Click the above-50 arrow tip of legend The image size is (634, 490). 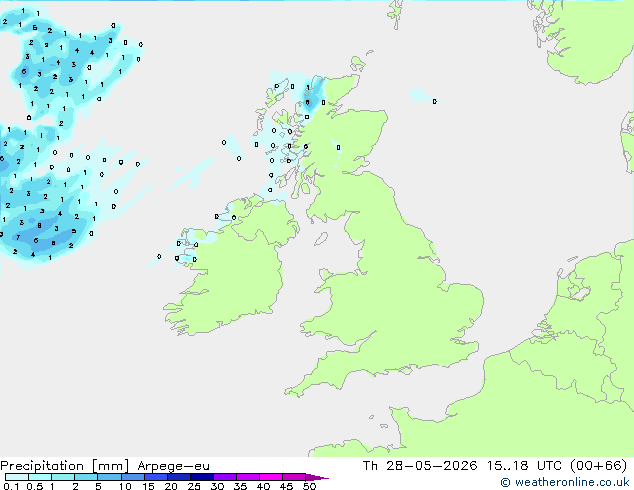(317, 477)
